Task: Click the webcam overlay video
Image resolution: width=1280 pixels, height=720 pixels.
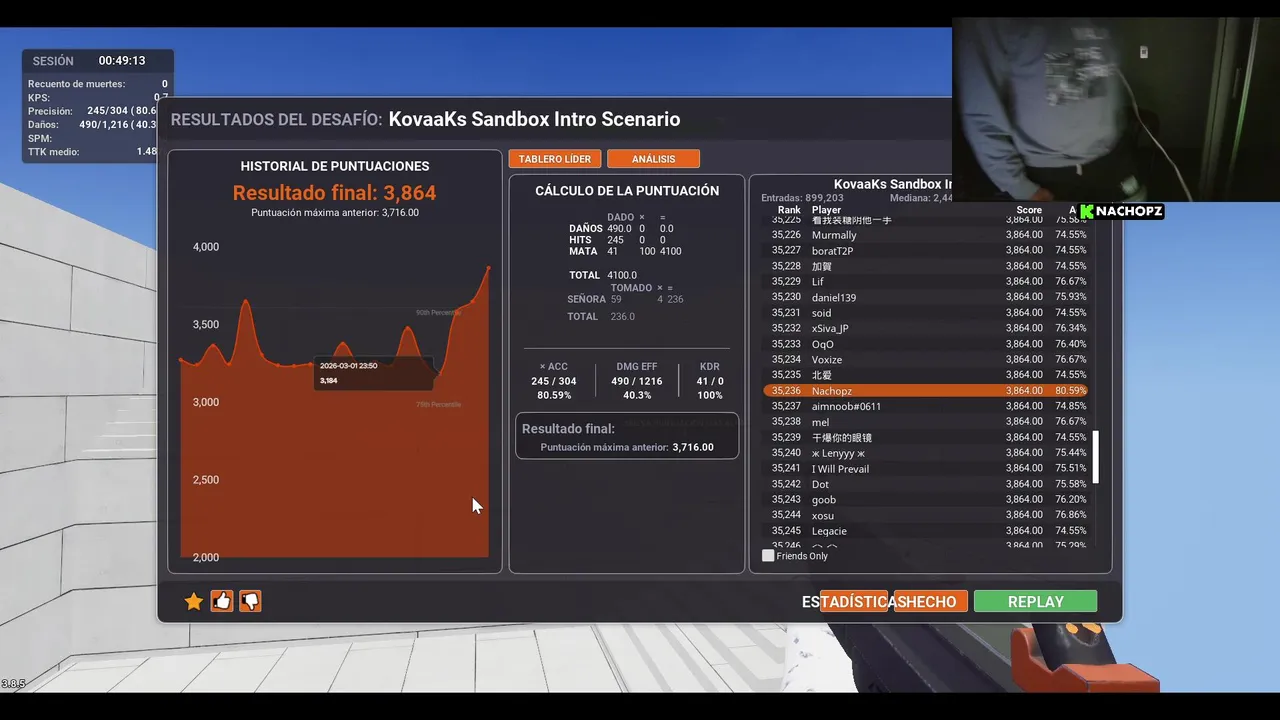Action: 1115,110
